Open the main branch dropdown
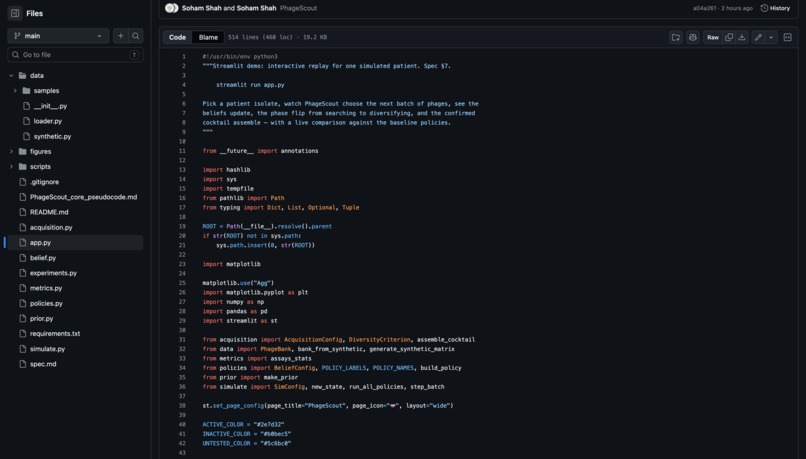This screenshot has height=459, width=806. [58, 36]
